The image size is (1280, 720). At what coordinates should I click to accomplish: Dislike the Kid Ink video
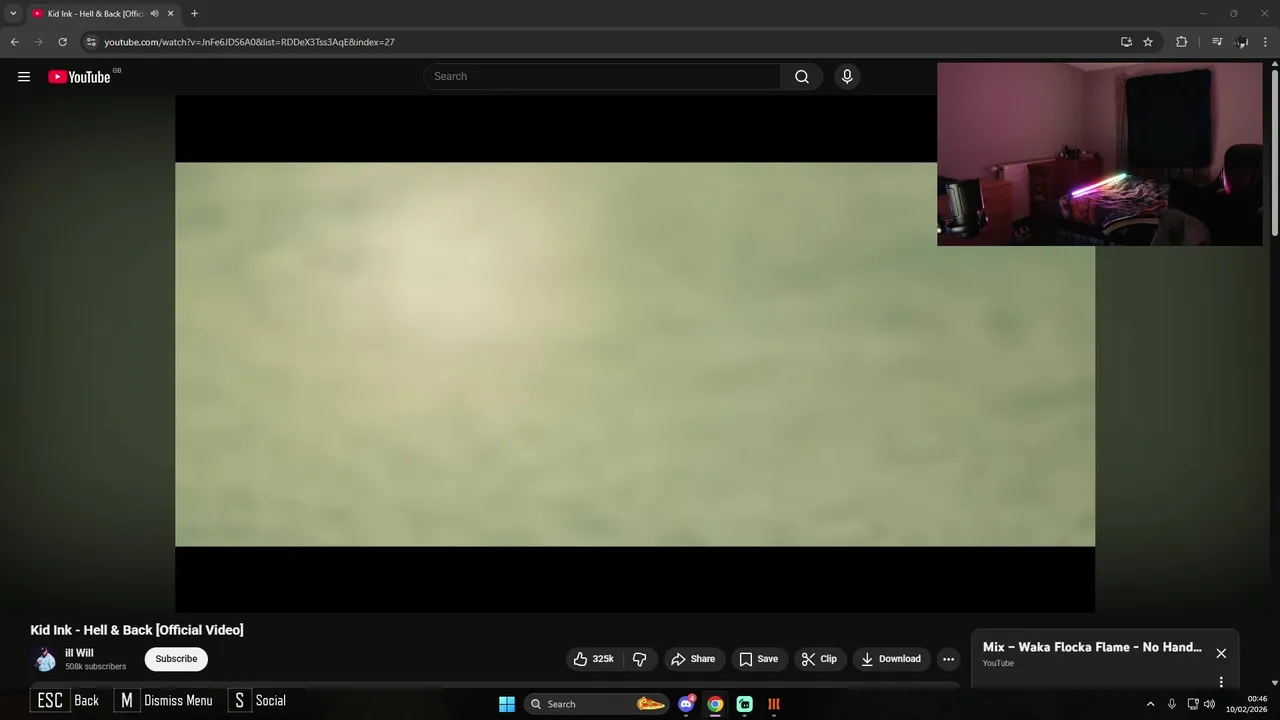click(640, 659)
